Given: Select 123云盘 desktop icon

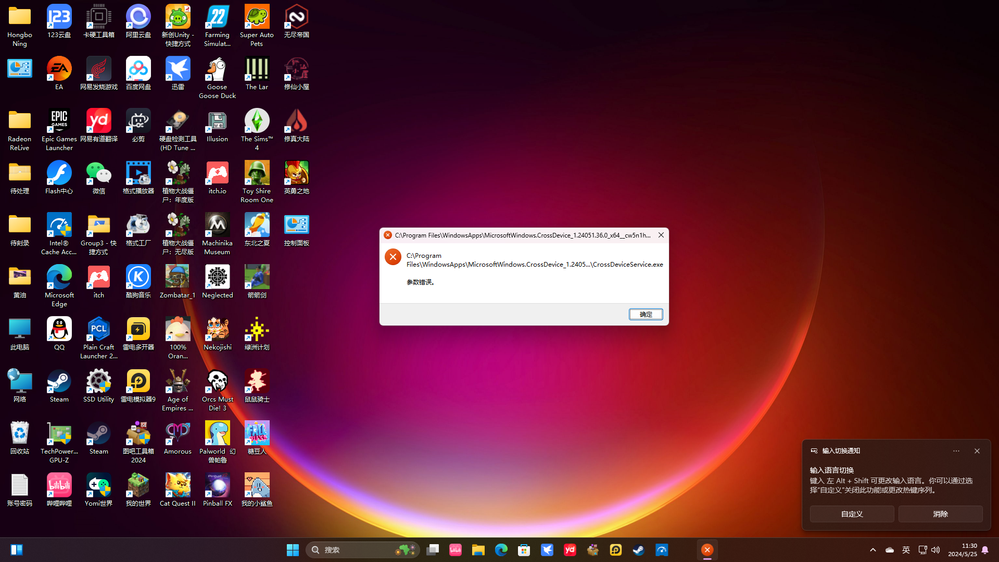Looking at the screenshot, I should pos(59,22).
